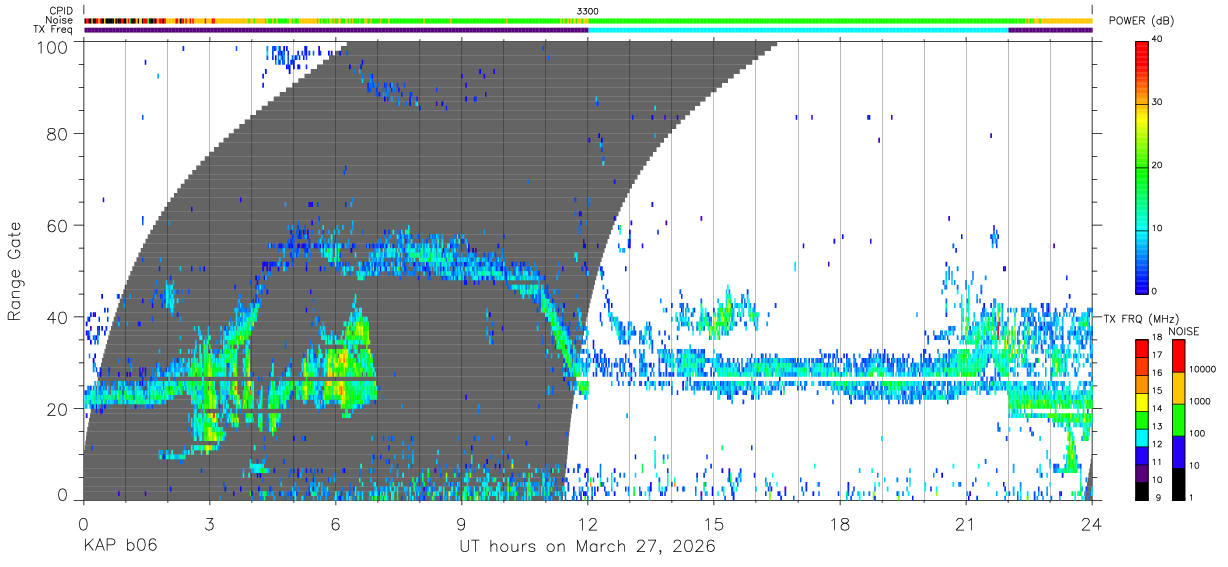Click the 15 MHz label on frequency legend
Screen dimensions: 1228x567
[x=1158, y=390]
